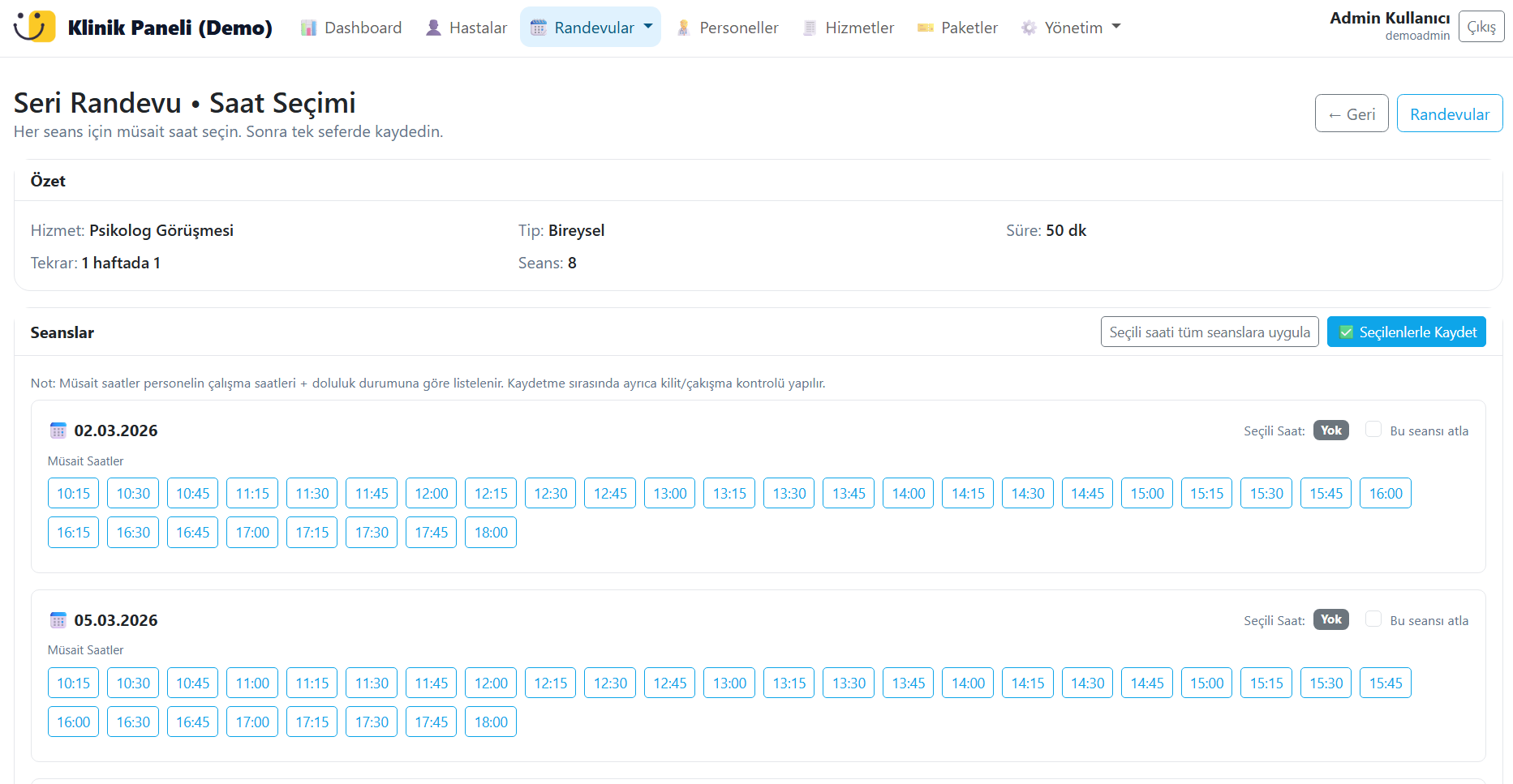The height and width of the screenshot is (784, 1513).
Task: Click the Dashboard chart icon
Action: [308, 28]
